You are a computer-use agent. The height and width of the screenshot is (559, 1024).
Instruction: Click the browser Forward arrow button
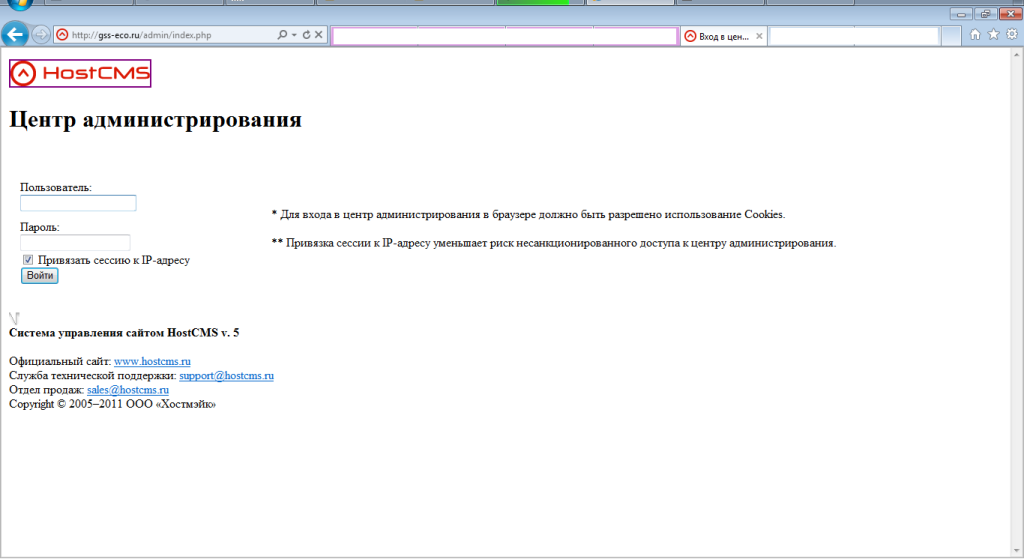coord(41,35)
